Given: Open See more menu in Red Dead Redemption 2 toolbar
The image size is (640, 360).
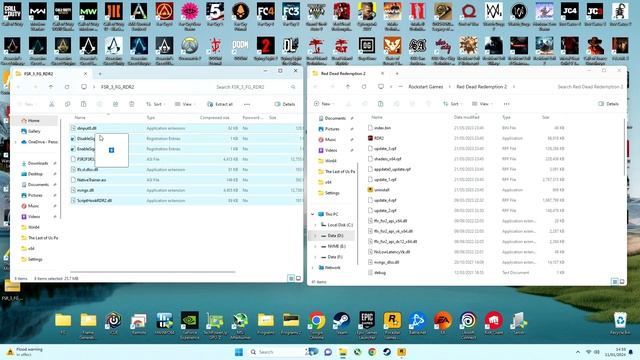Looking at the screenshot, I should [507, 104].
